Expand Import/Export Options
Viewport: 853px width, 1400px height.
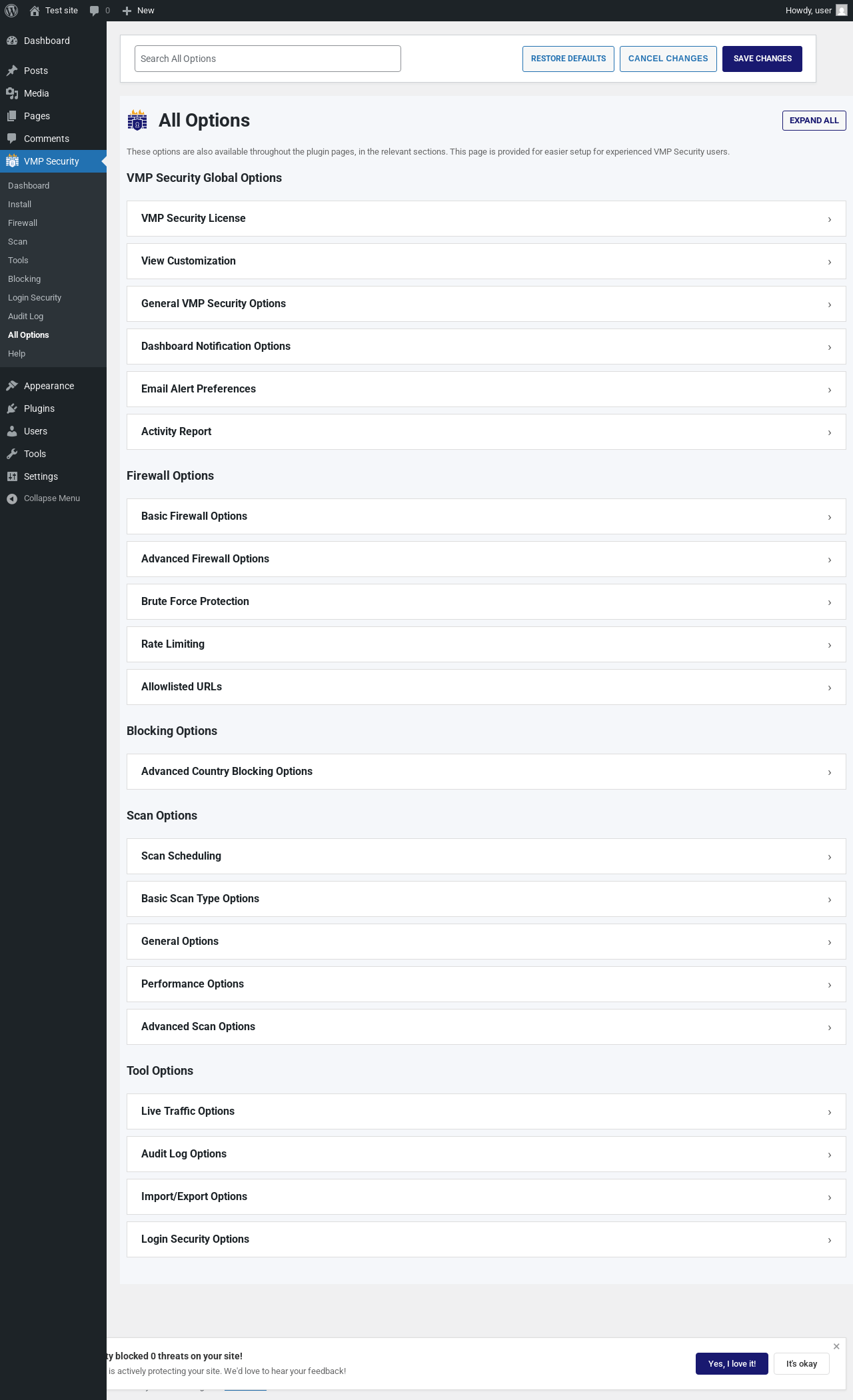click(486, 1197)
